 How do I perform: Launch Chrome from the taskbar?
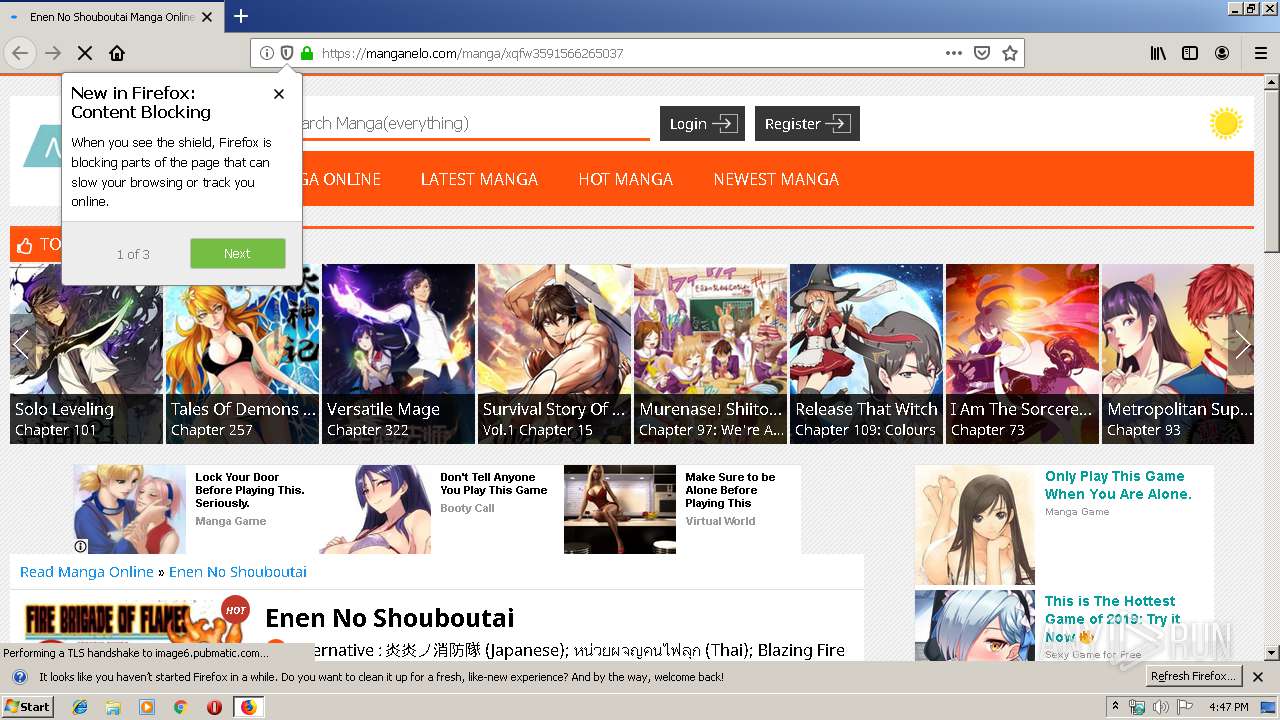(x=180, y=707)
